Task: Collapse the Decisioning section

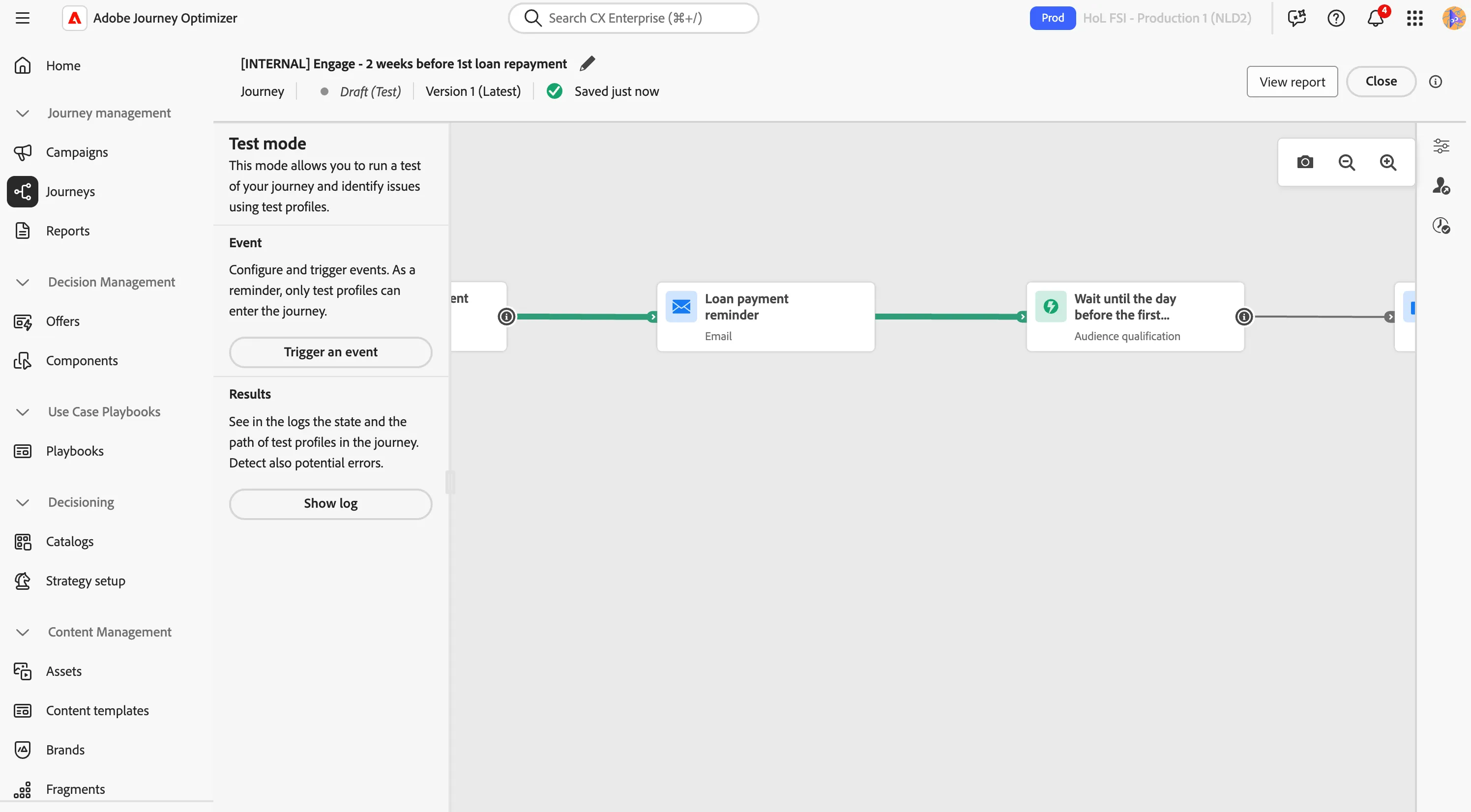Action: 22,502
